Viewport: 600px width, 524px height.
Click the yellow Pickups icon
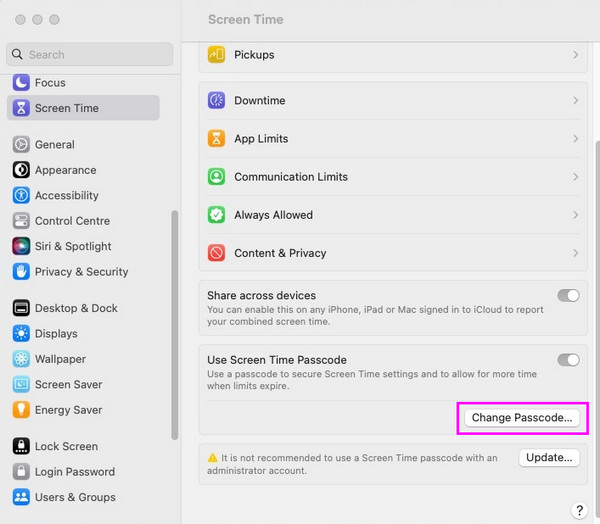(216, 54)
